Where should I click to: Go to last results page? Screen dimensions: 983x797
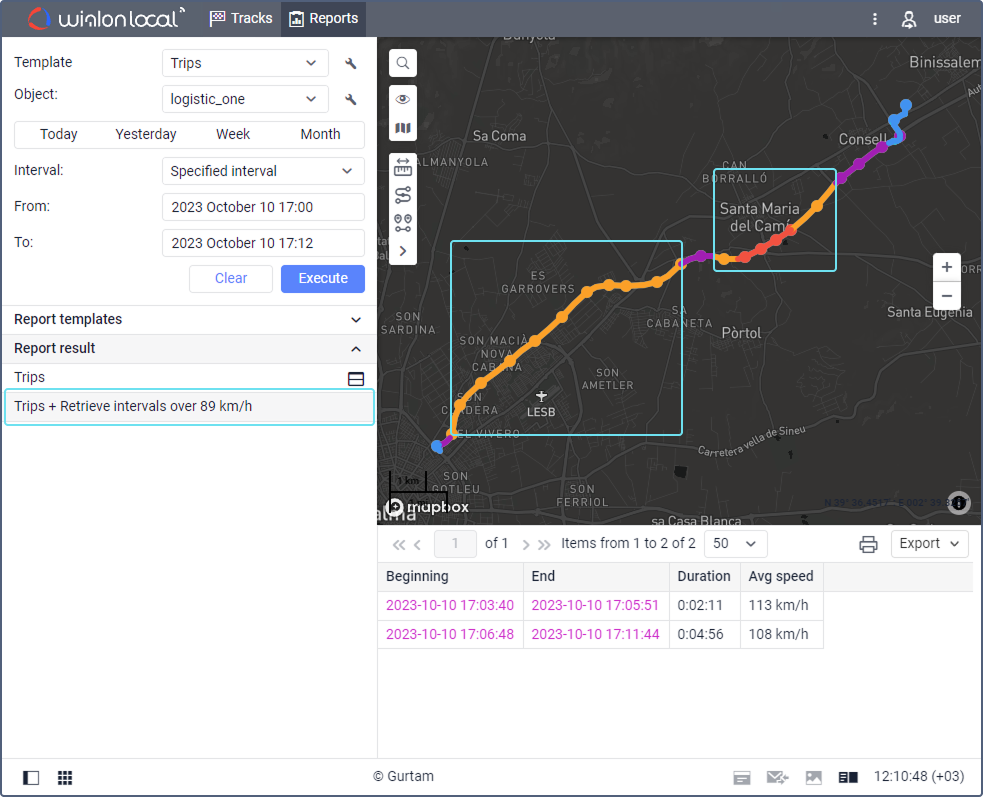click(544, 544)
